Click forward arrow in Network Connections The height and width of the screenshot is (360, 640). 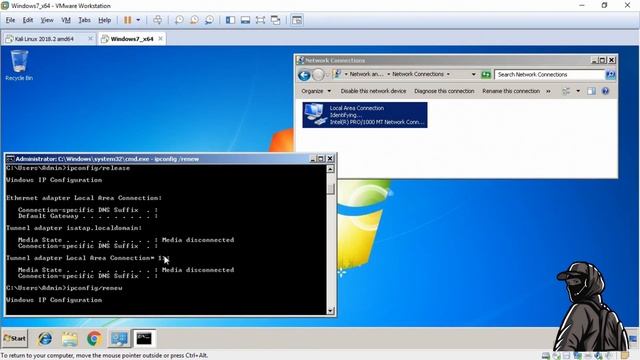point(318,75)
